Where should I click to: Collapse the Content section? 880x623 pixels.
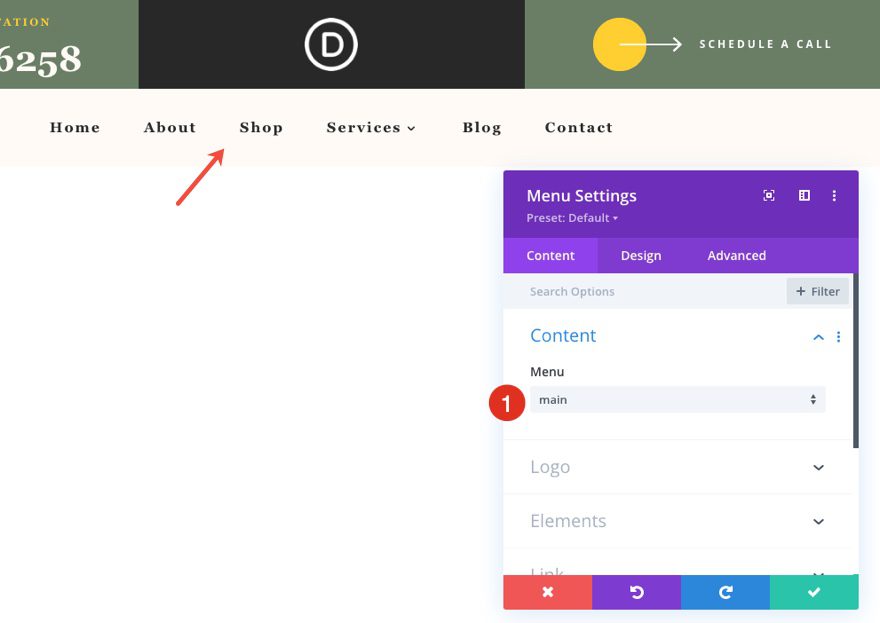pos(817,336)
